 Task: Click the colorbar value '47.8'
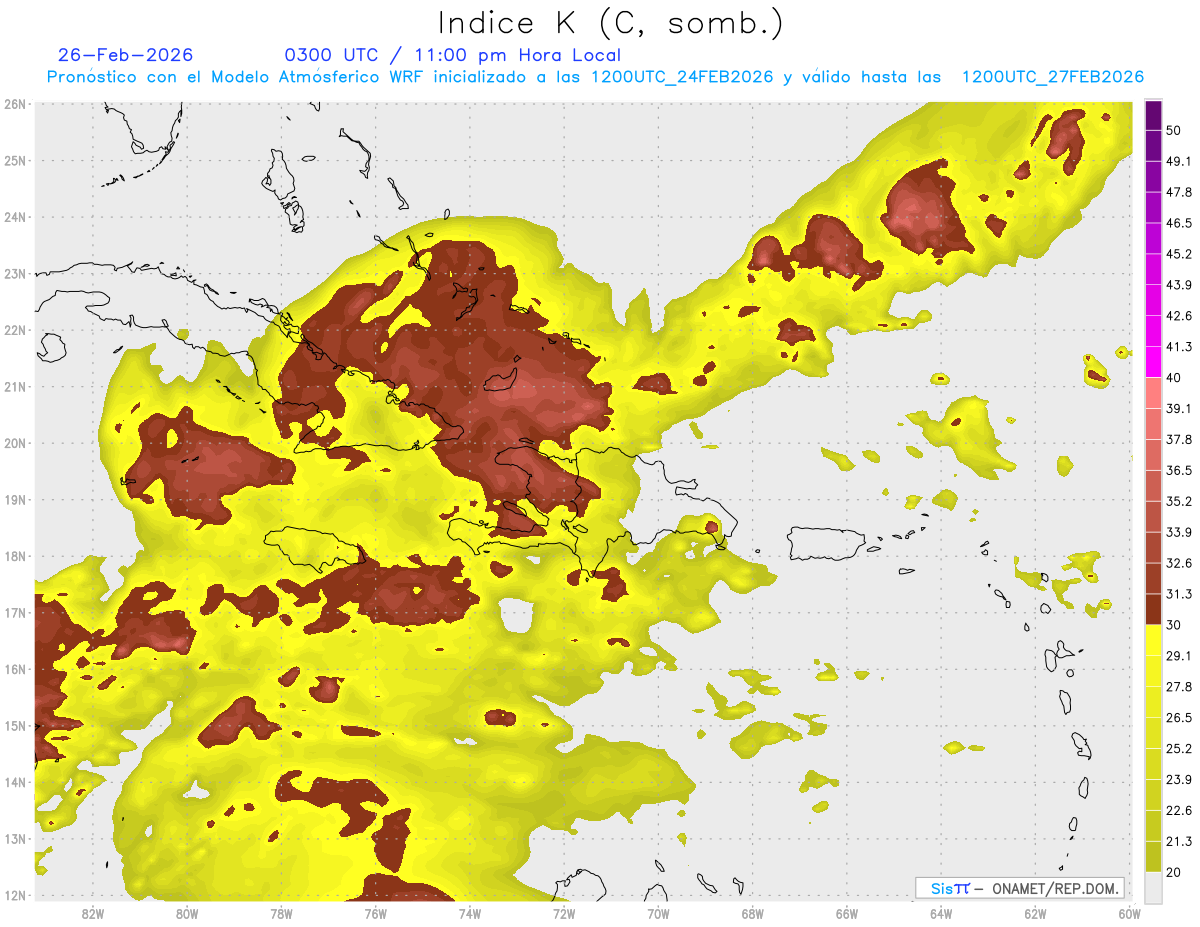pyautogui.click(x=1178, y=192)
